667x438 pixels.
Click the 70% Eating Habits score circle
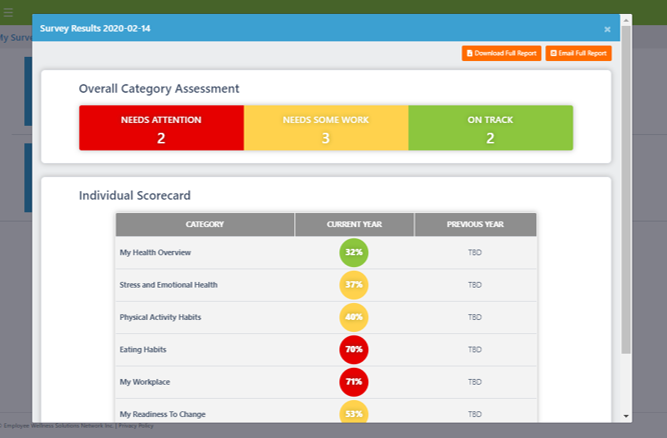354,349
